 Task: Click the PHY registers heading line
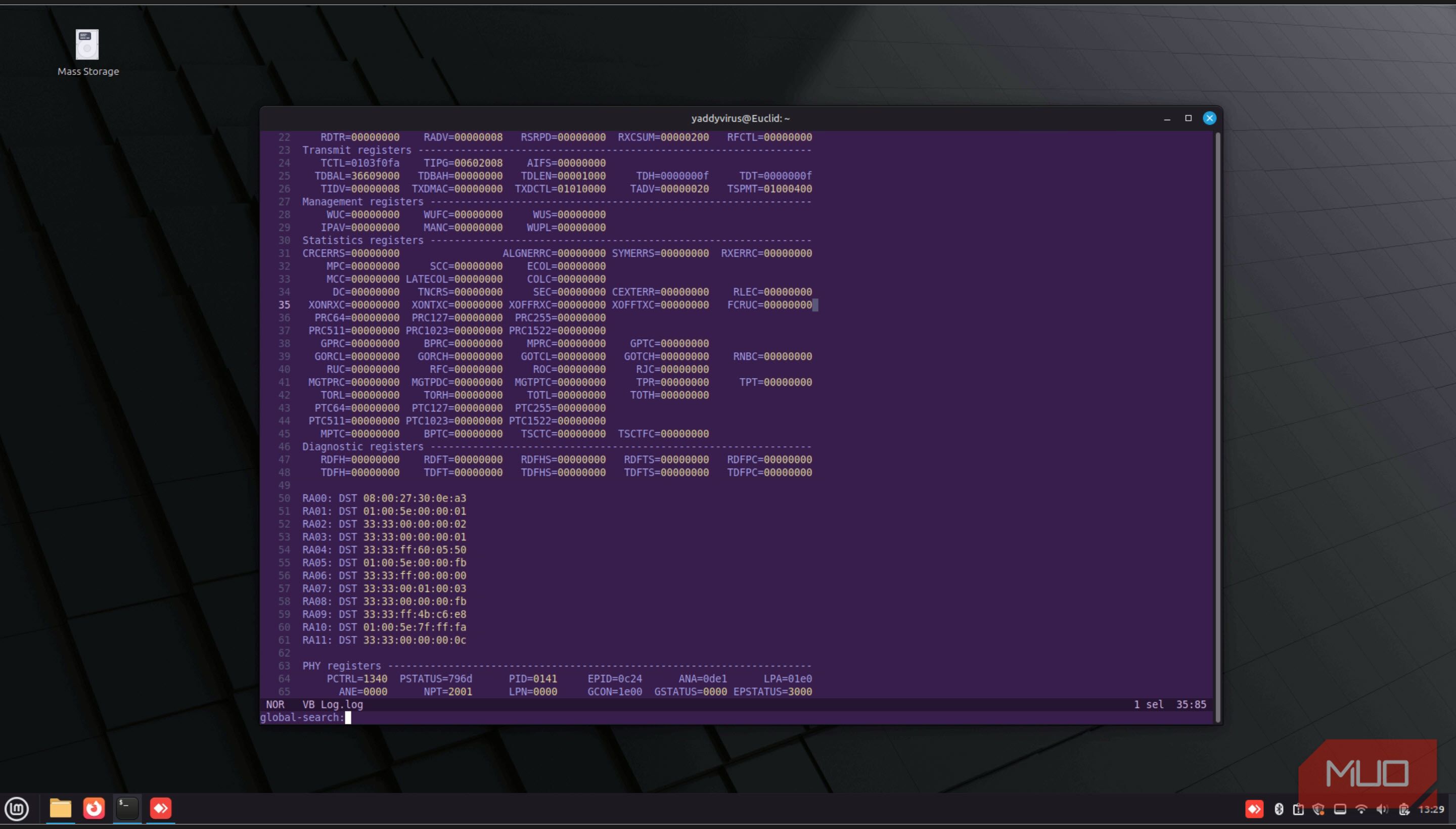[557, 666]
